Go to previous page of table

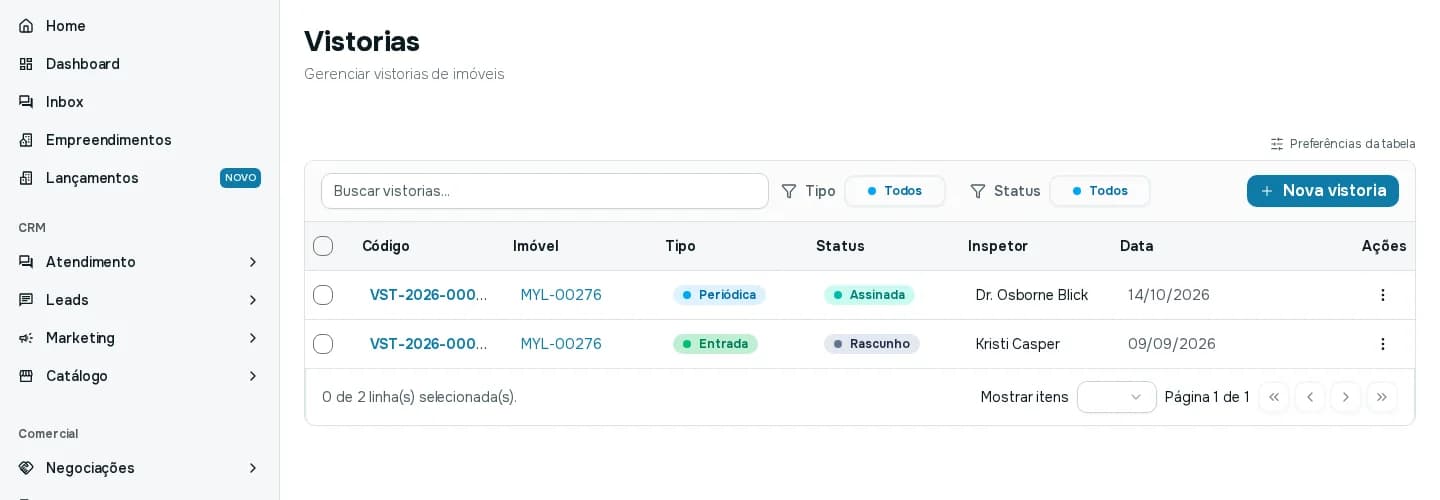point(1310,397)
